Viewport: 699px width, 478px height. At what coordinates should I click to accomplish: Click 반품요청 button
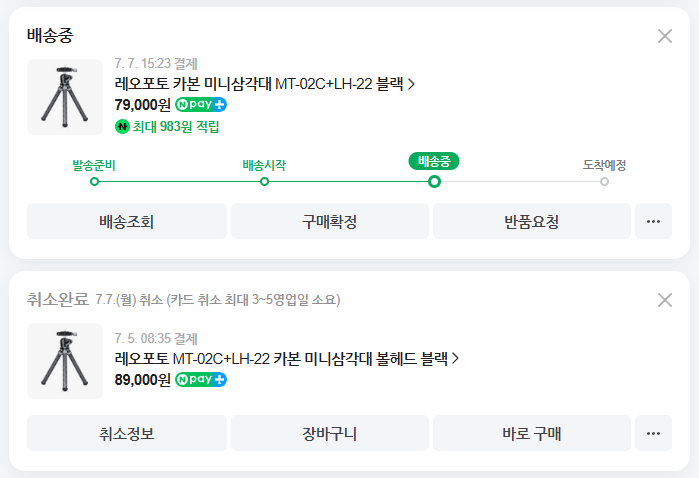tap(532, 221)
